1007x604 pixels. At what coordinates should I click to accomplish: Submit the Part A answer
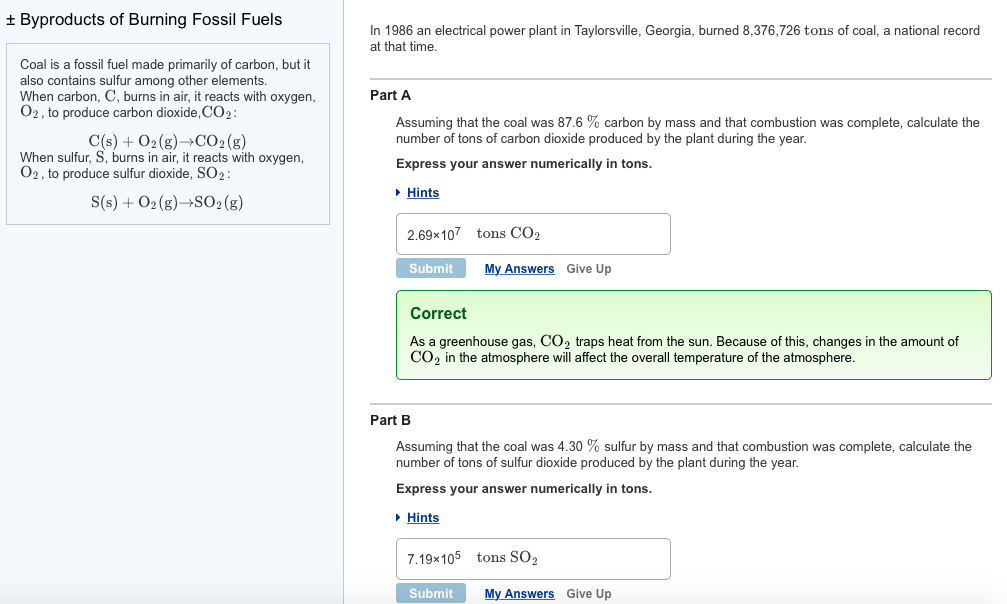pyautogui.click(x=431, y=269)
